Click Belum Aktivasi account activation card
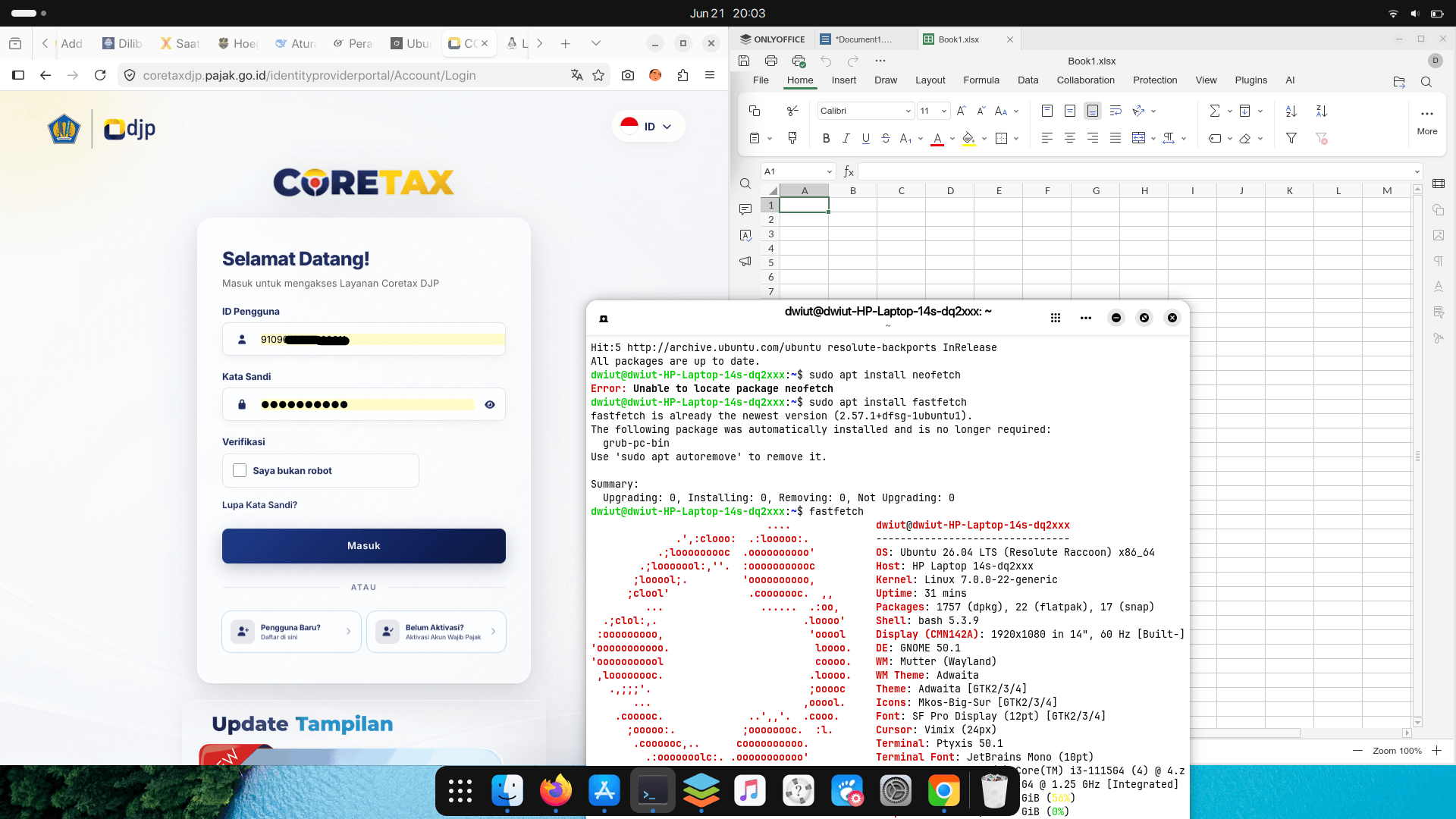This screenshot has width=1456, height=819. [x=436, y=632]
